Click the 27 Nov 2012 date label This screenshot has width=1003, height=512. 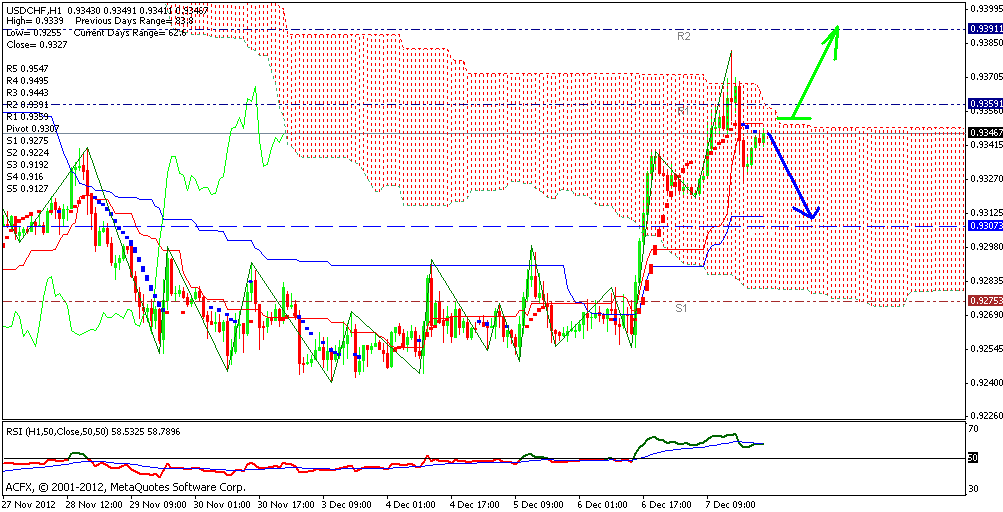point(29,504)
